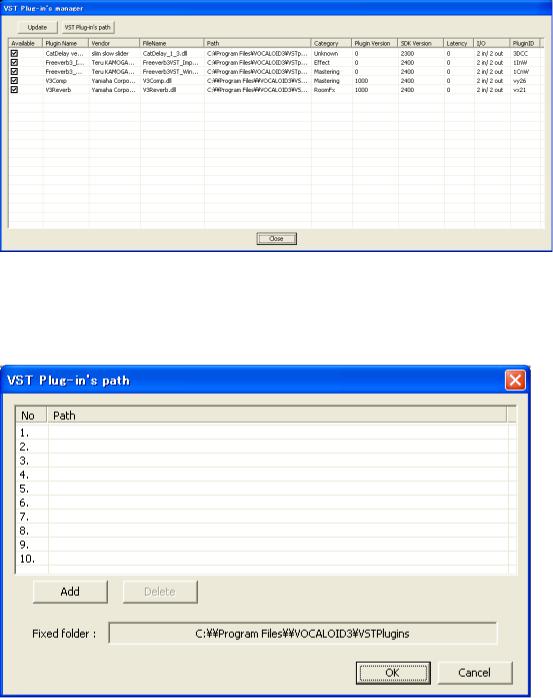Click the Effect category cell
The image size is (553, 698).
pos(322,63)
